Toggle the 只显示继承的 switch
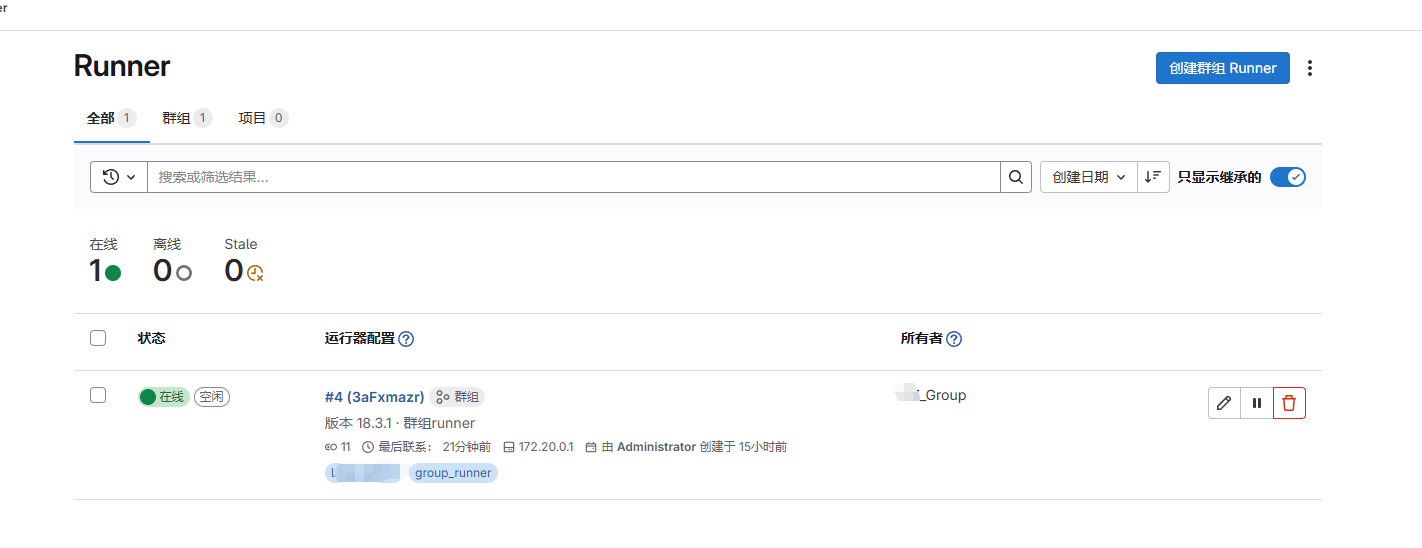The width and height of the screenshot is (1422, 548). point(1288,177)
